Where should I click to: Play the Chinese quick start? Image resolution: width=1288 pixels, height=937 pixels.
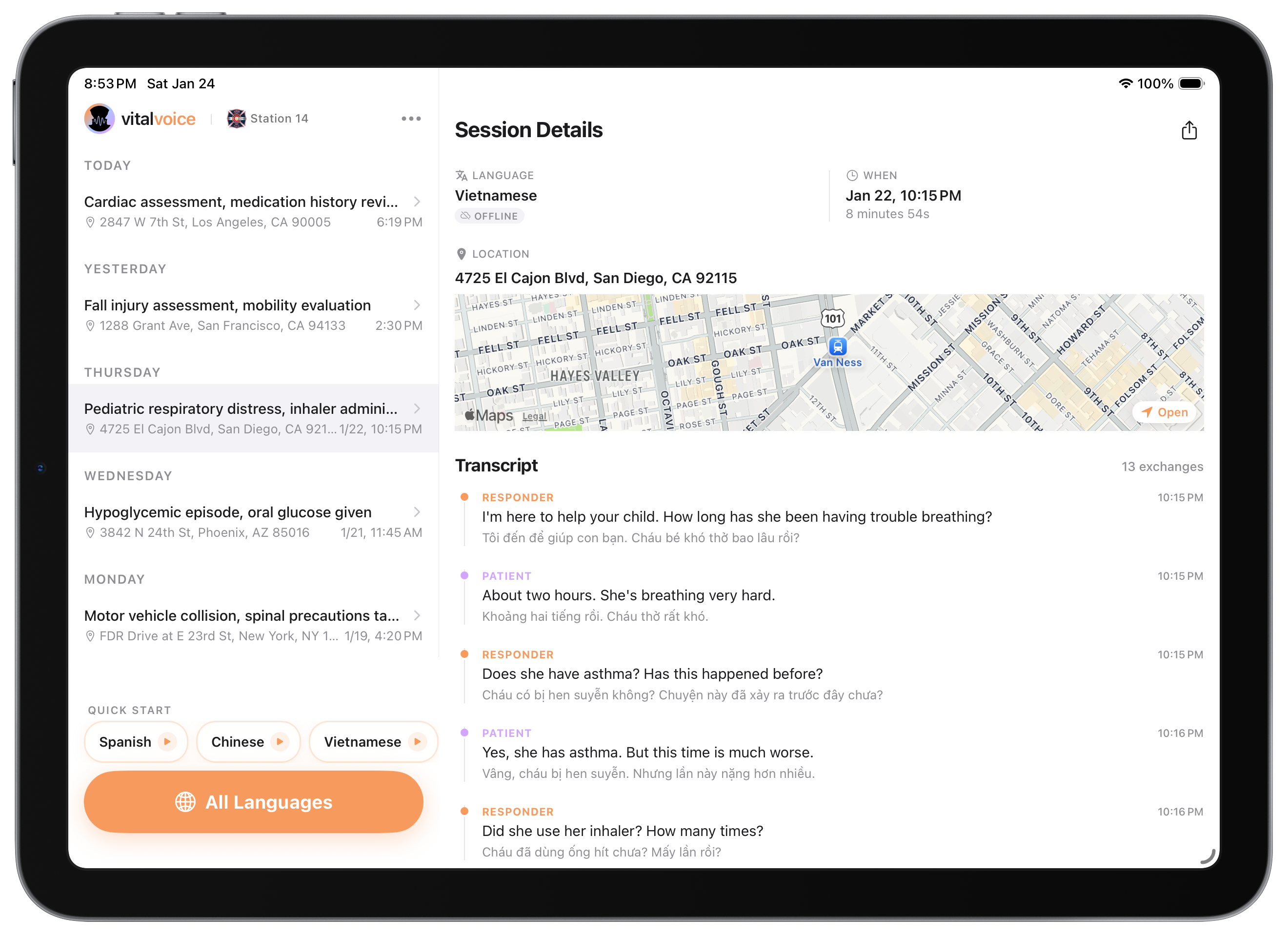pos(280,741)
